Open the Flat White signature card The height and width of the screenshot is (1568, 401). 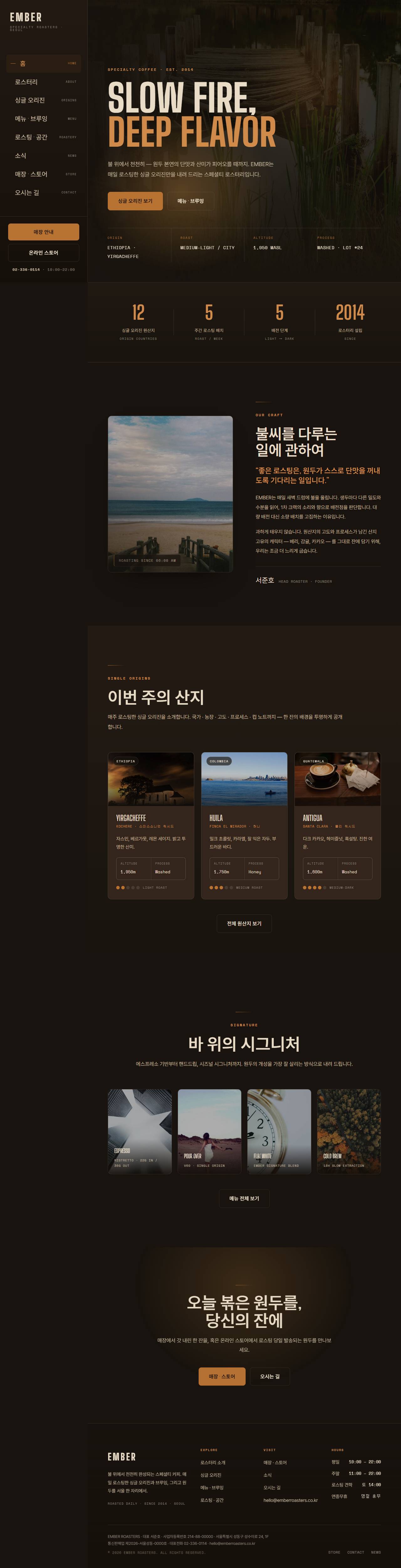click(279, 1132)
